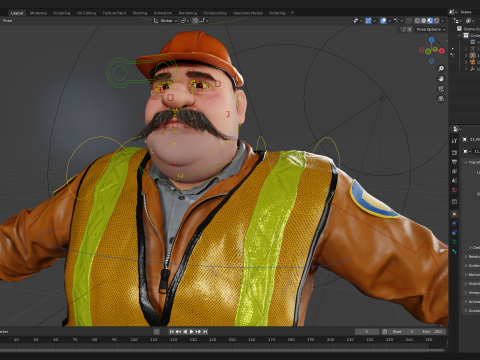Add a new workspace with plus button

tap(292, 13)
